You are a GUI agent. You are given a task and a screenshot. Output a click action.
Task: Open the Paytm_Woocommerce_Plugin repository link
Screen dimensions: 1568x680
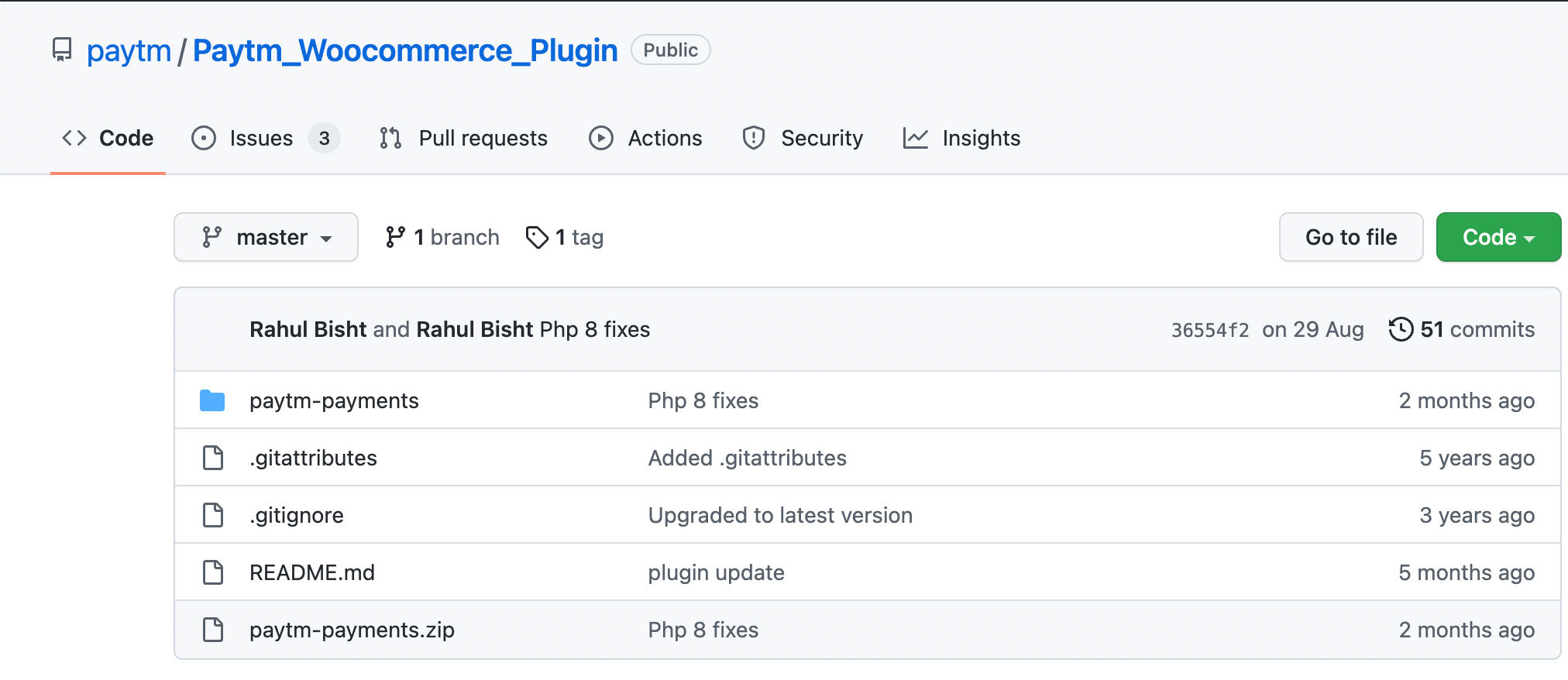[405, 51]
